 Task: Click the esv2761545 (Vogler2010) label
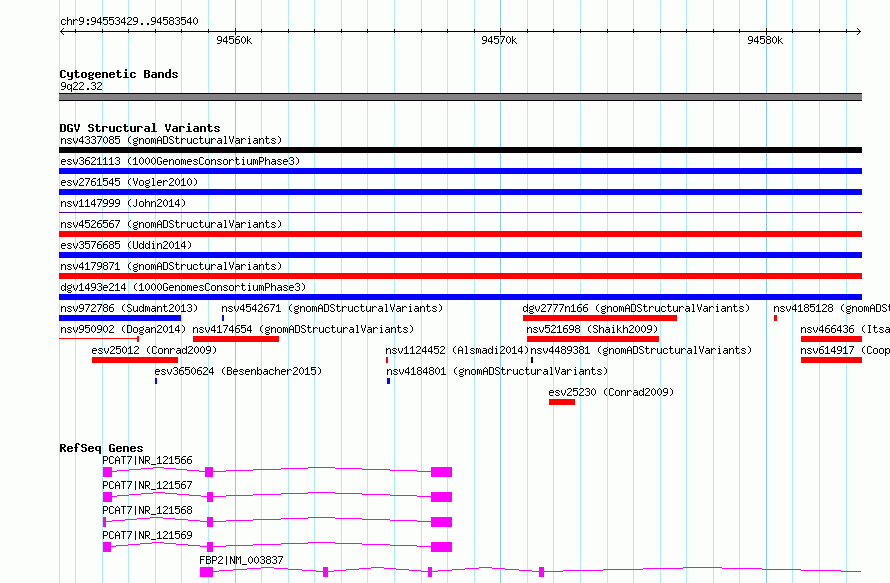point(129,182)
